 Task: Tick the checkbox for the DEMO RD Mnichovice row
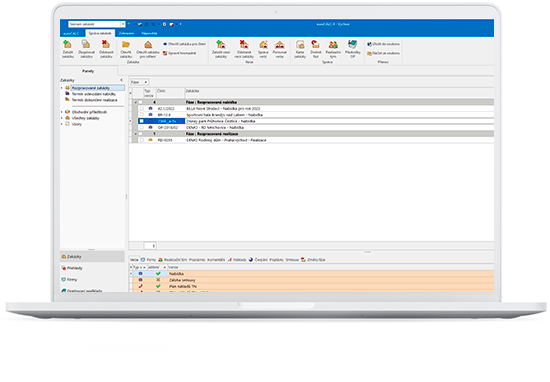coord(141,127)
